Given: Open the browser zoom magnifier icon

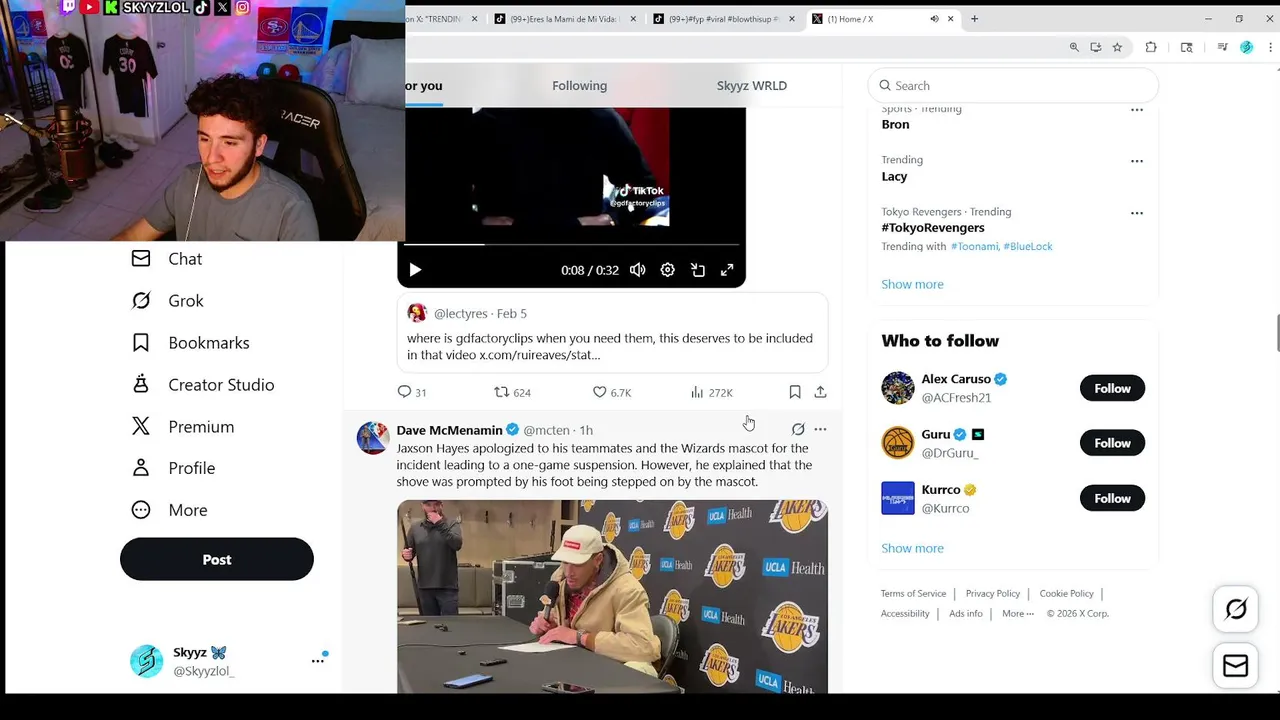Looking at the screenshot, I should 1074,47.
